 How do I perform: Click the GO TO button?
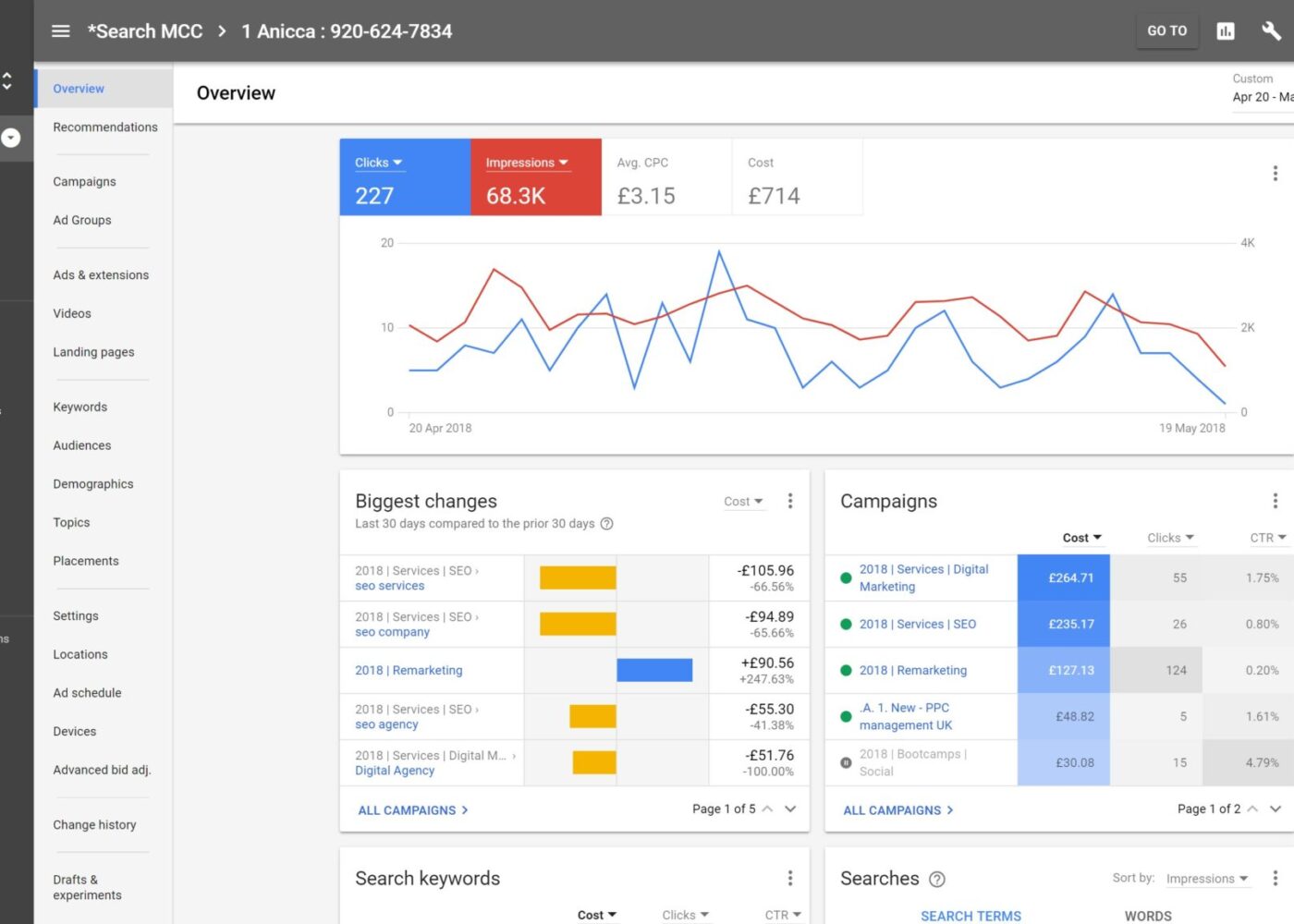point(1166,30)
